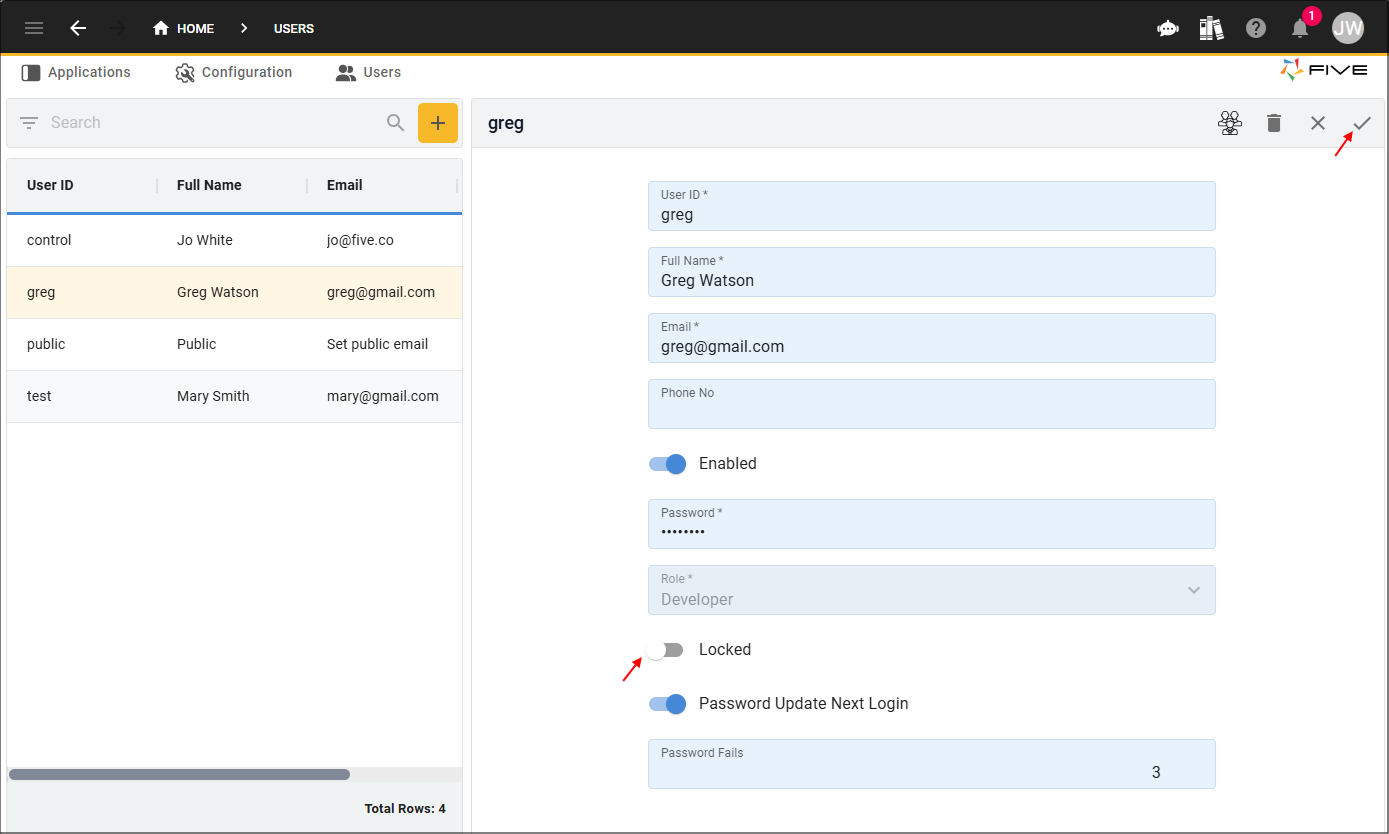Save the user with the checkmark icon
1389x834 pixels.
pyautogui.click(x=1362, y=123)
